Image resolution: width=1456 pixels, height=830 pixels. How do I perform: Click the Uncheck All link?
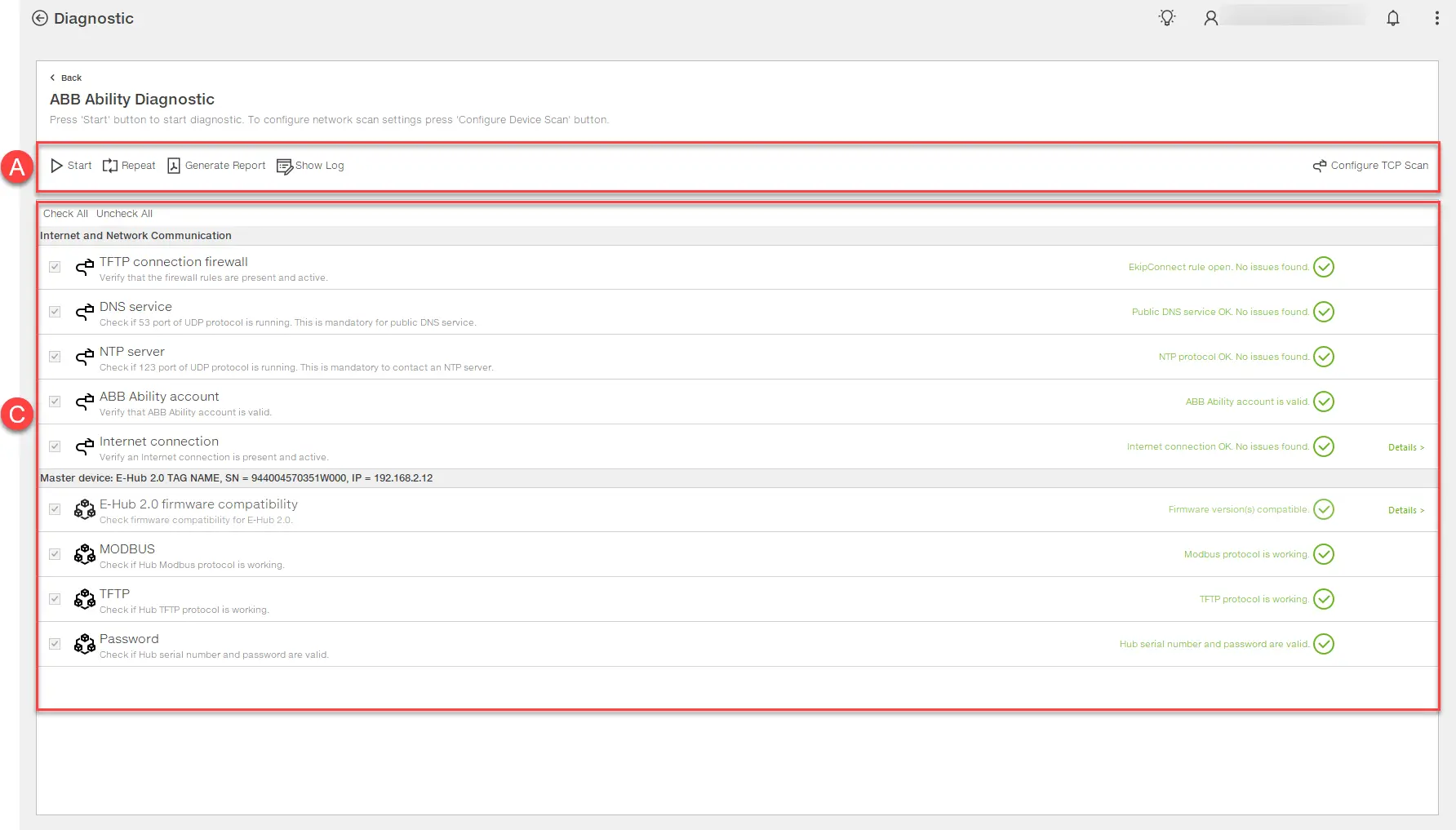124,214
